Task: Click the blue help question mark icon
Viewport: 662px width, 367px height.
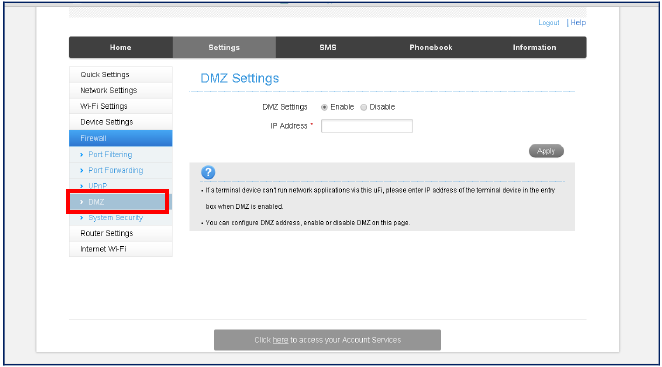Action: 208,172
